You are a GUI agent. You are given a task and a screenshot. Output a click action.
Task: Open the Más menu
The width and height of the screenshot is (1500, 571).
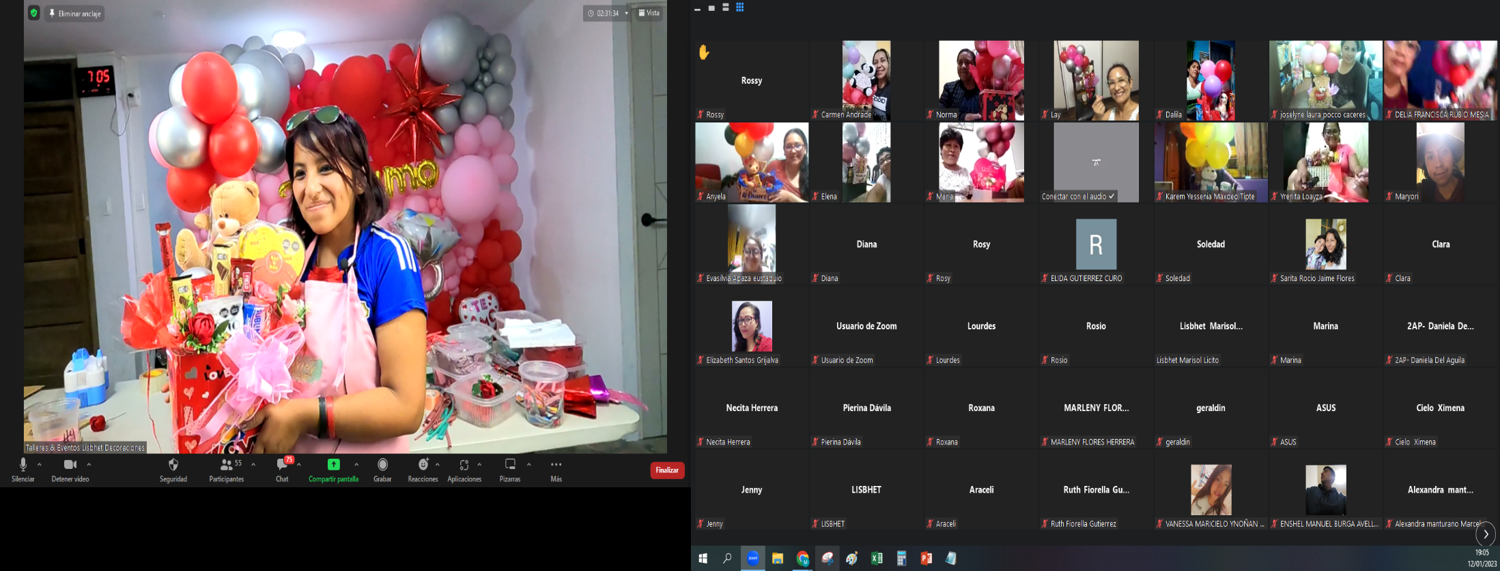tap(556, 469)
